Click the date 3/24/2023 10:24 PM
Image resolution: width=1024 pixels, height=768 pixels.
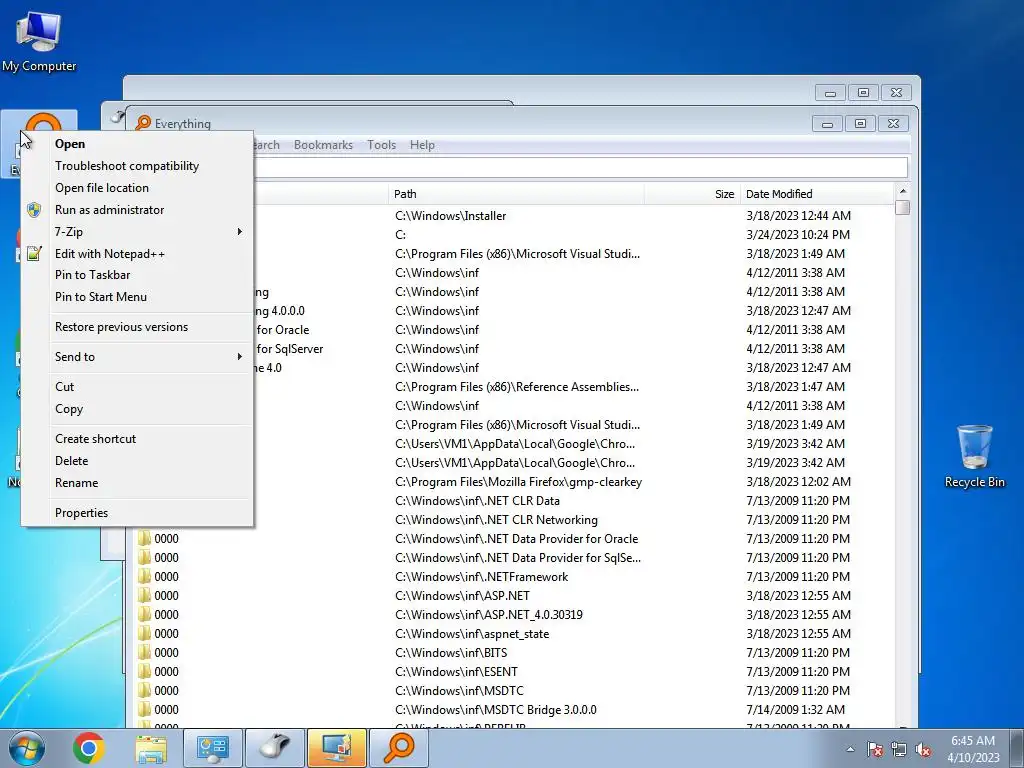[797, 234]
